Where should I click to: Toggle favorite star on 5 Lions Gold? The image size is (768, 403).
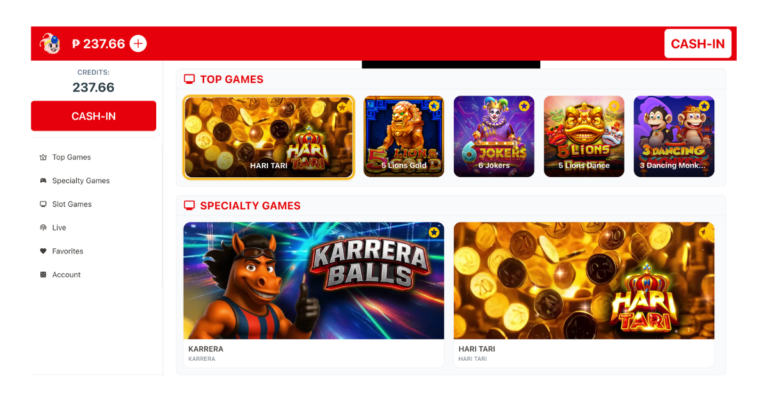coord(433,106)
